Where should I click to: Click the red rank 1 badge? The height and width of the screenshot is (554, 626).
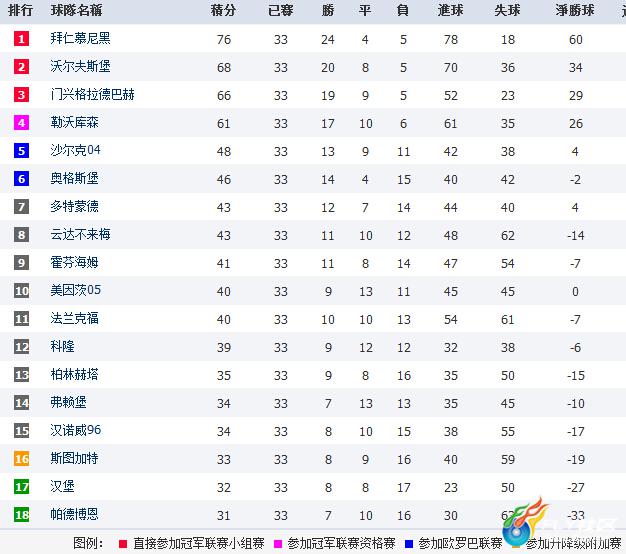(22, 39)
